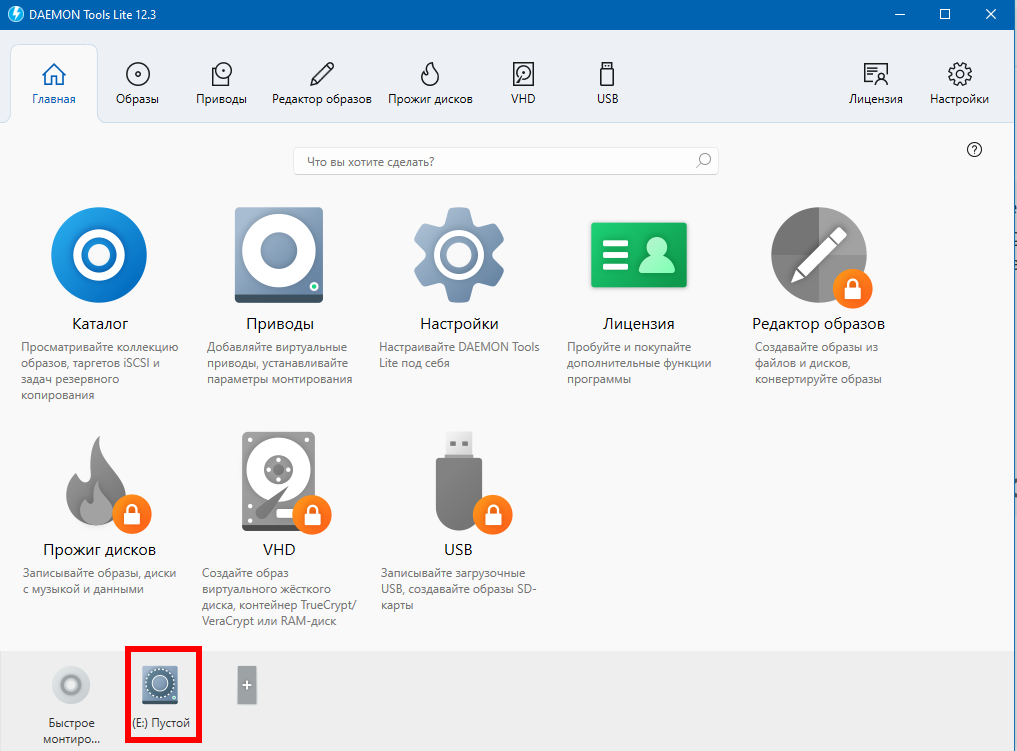Click the Прожиг дисков tile heading
This screenshot has height=751, width=1017.
tap(99, 549)
